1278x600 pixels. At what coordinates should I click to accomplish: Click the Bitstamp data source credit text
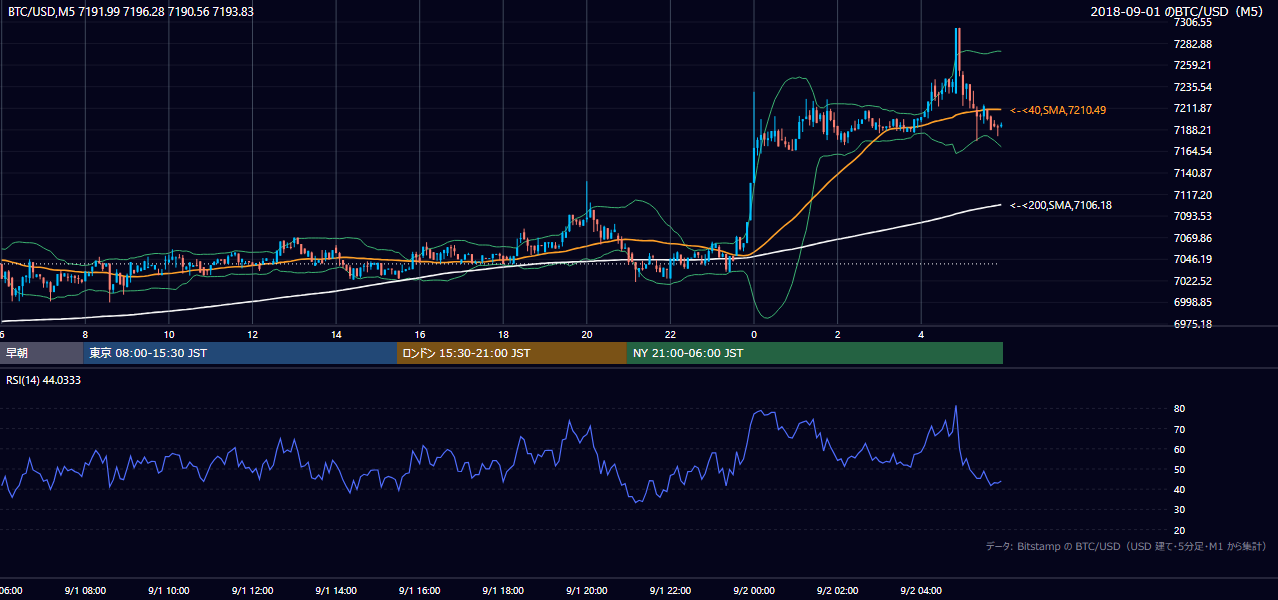[1127, 546]
